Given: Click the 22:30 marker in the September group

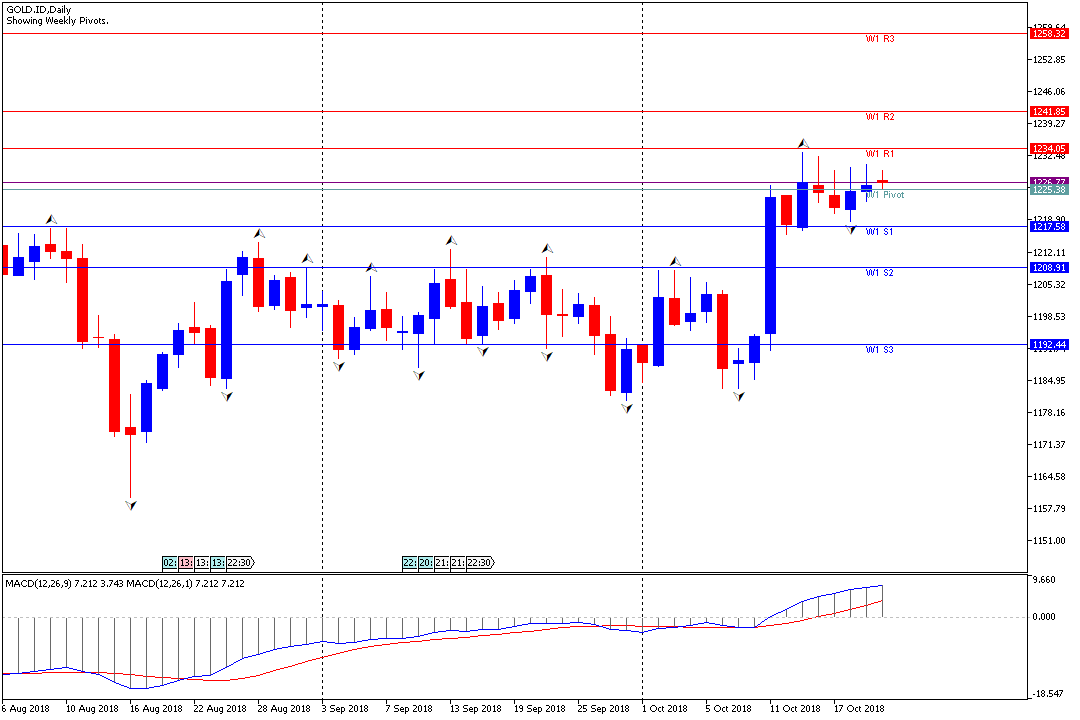Looking at the screenshot, I should [480, 563].
